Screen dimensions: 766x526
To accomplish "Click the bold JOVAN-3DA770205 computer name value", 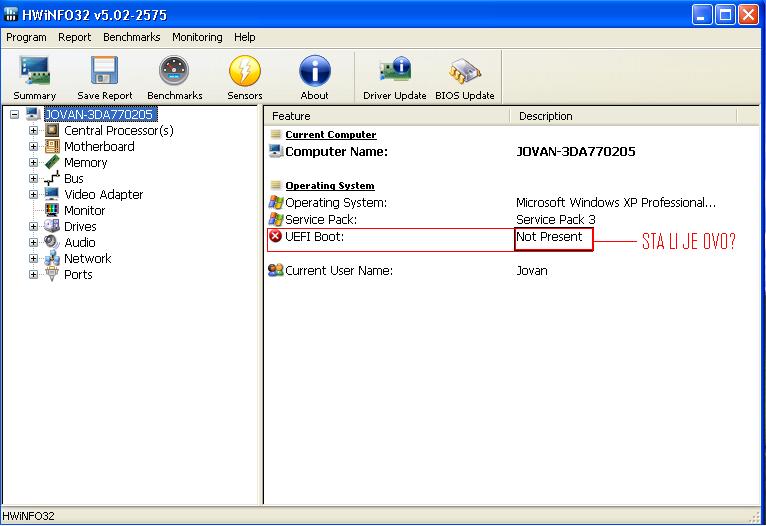I will coord(575,151).
